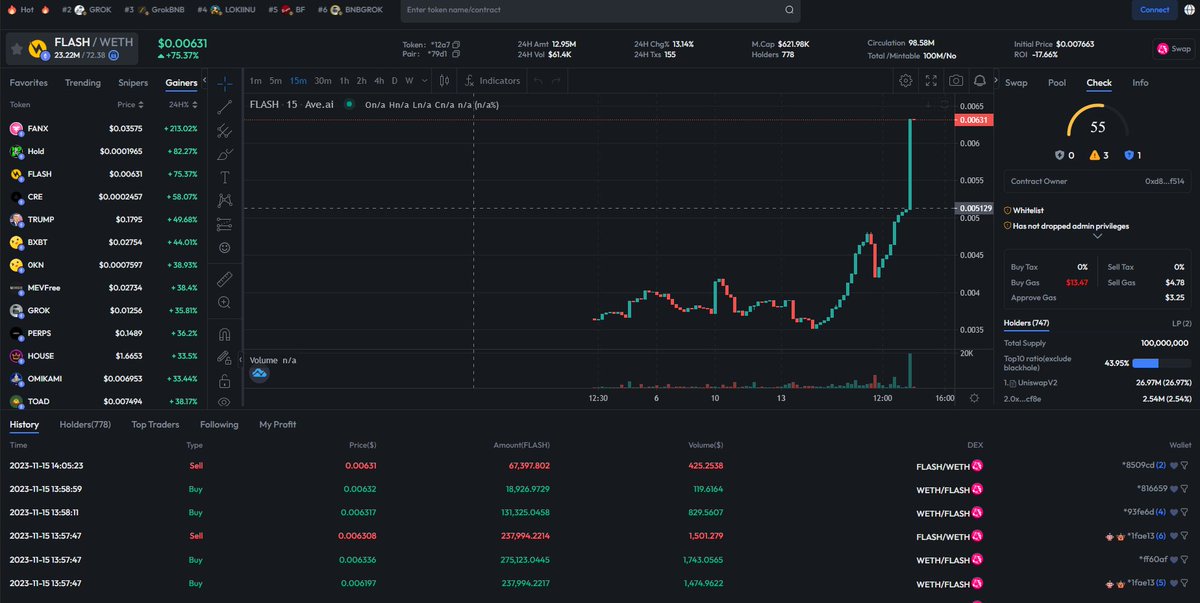Select the GROK token in the gainers list
This screenshot has height=603, width=1200.
click(104, 310)
